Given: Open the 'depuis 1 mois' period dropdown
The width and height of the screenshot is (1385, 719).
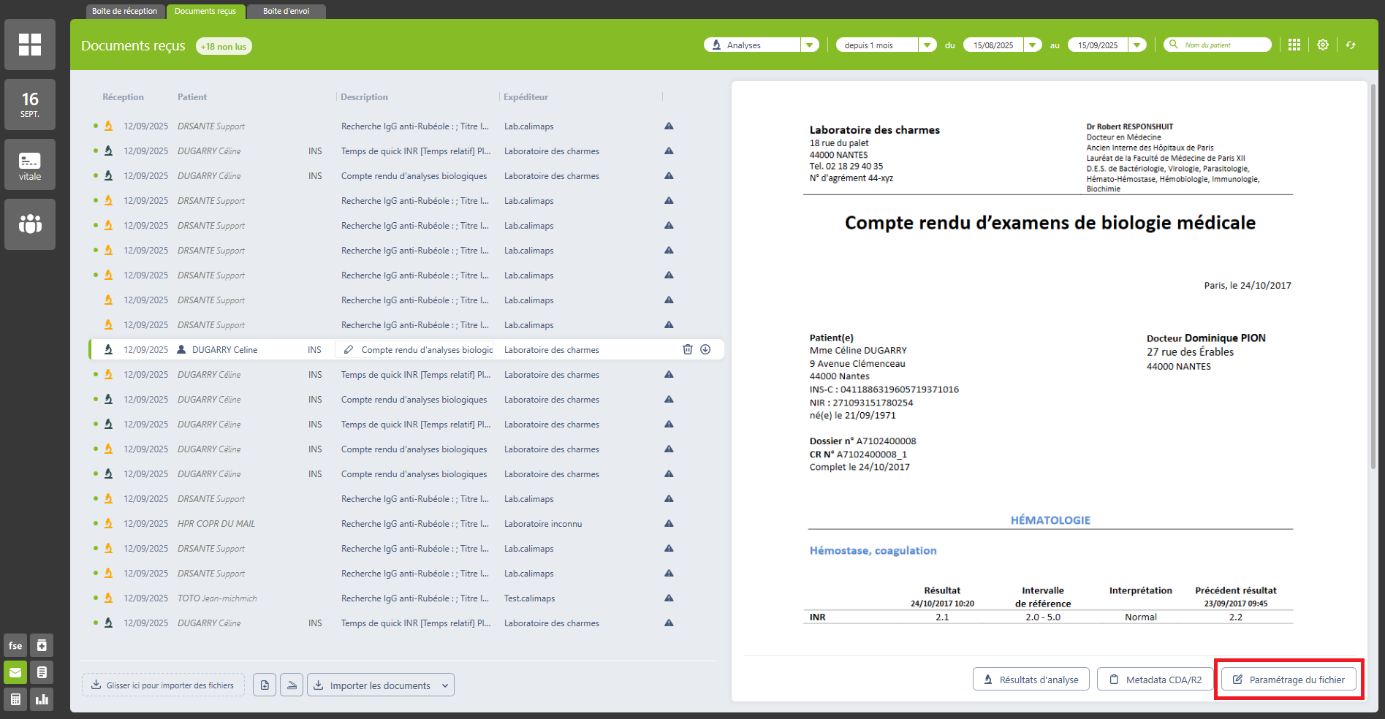Looking at the screenshot, I should click(x=926, y=45).
